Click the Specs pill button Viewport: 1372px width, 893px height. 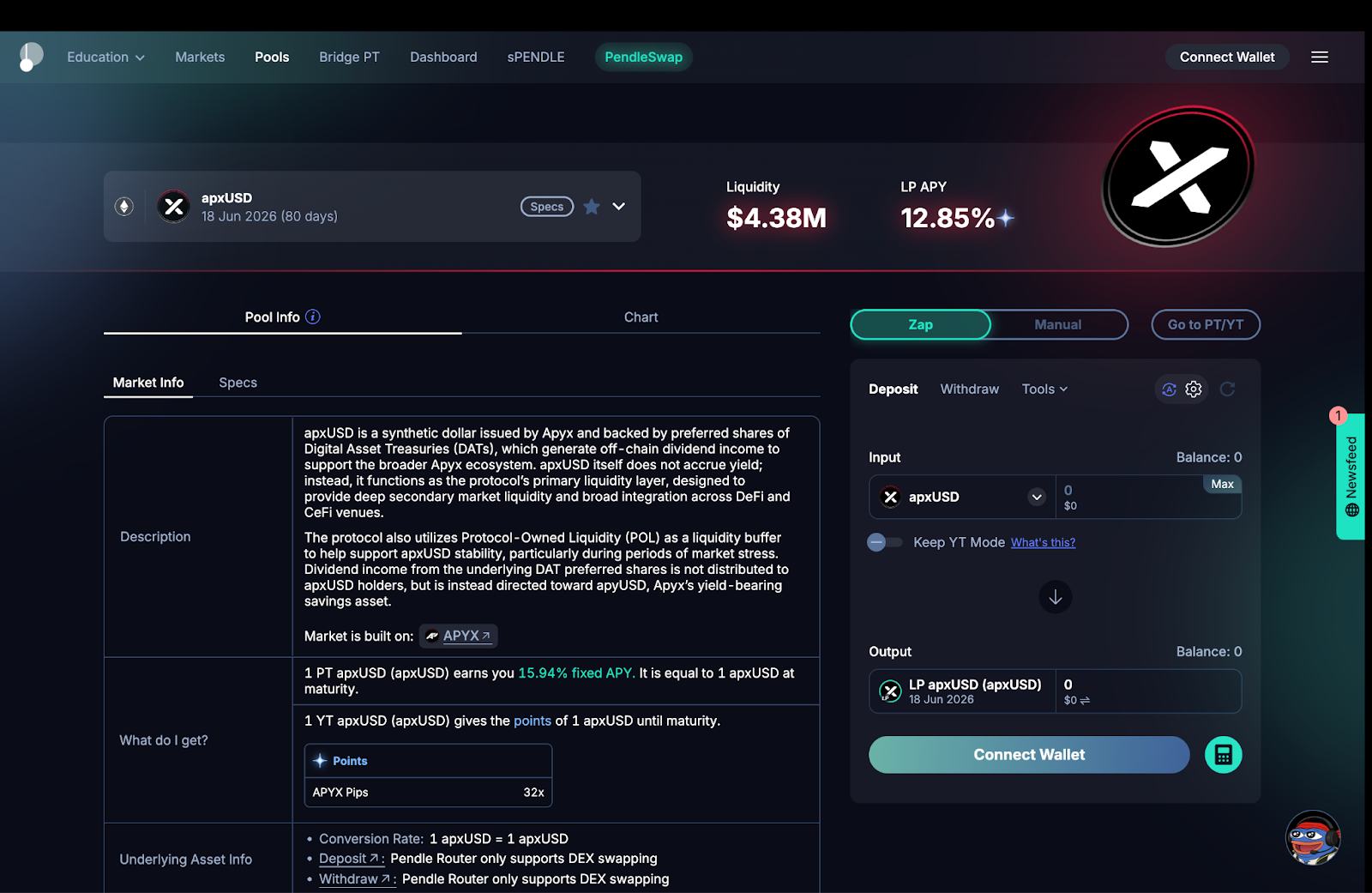click(547, 207)
